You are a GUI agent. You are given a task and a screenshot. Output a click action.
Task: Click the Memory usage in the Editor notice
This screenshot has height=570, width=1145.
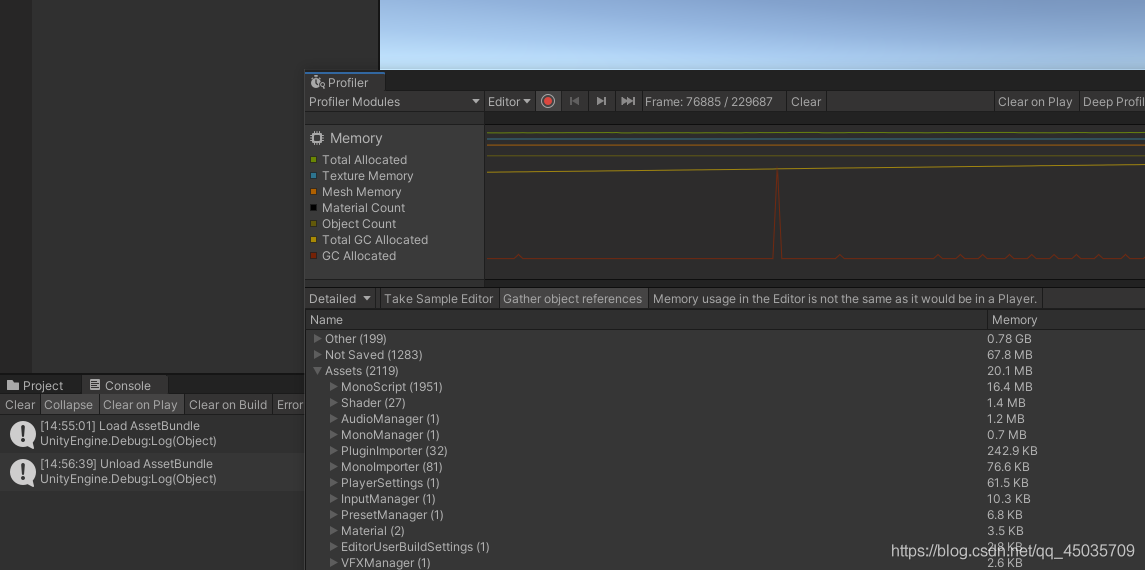click(x=845, y=299)
